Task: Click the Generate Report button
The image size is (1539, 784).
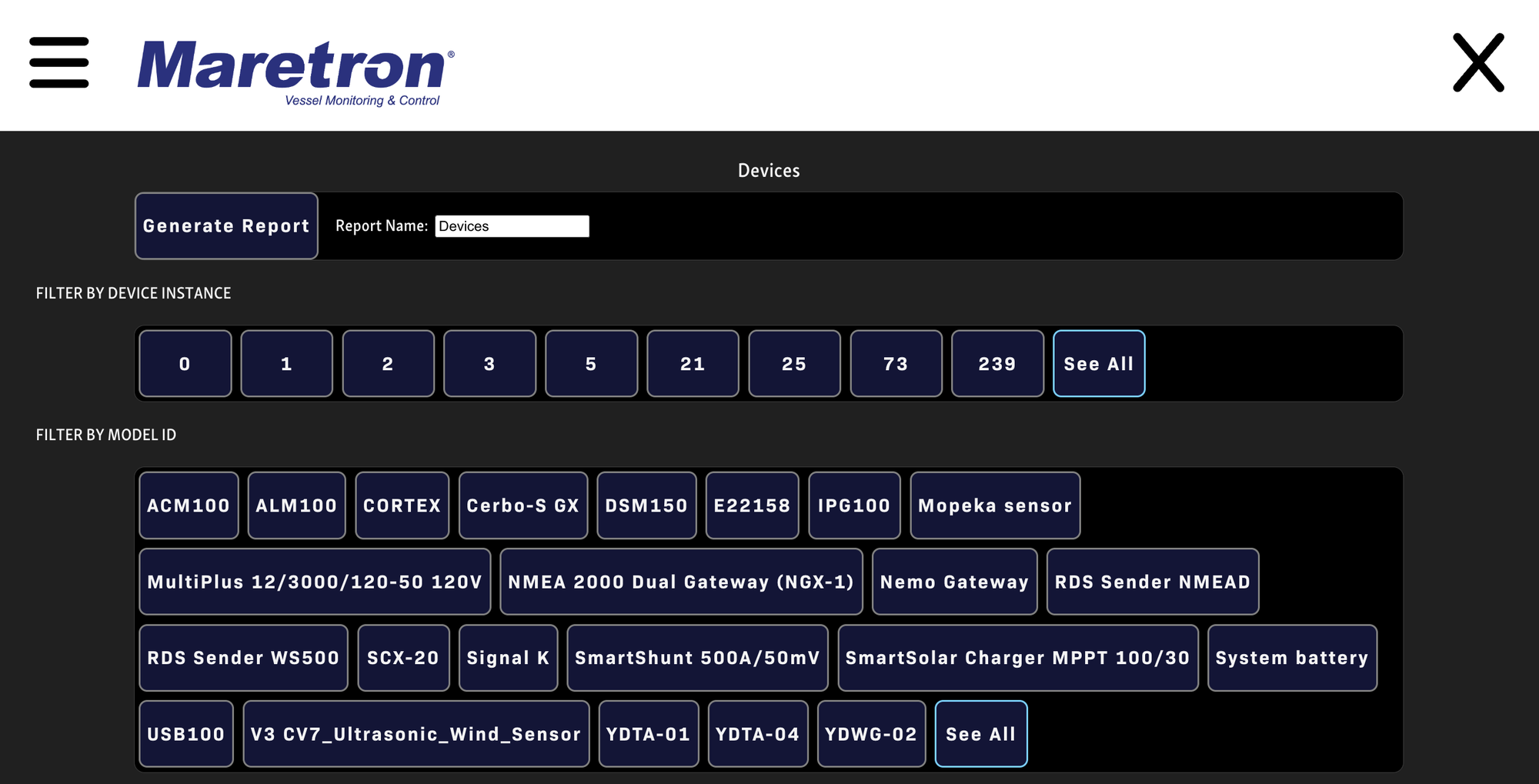Action: pos(226,225)
